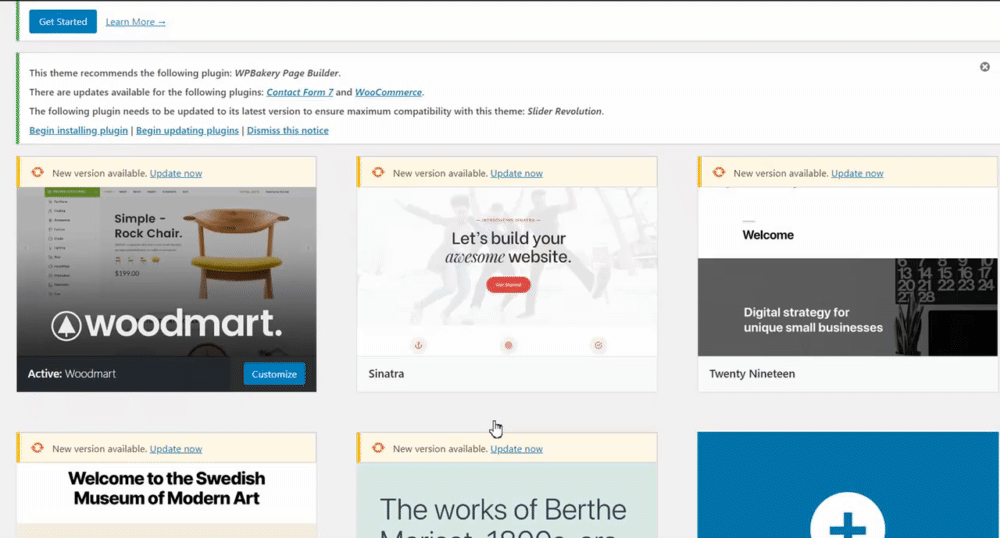Screen dimensions: 1000x538
Task: Click Update now for Twenty Nineteen theme
Action: (x=857, y=173)
